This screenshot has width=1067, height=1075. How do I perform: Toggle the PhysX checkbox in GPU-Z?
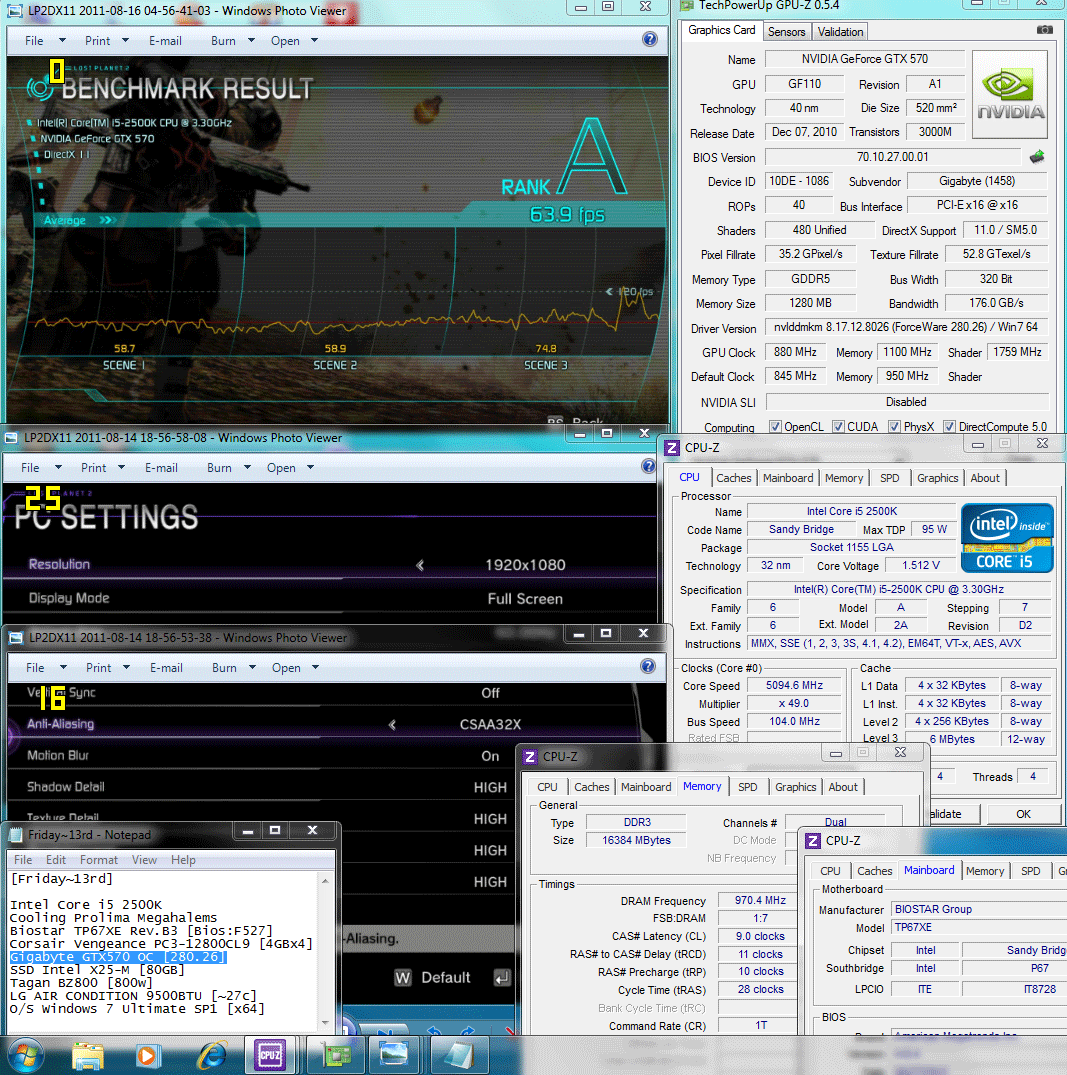point(894,426)
